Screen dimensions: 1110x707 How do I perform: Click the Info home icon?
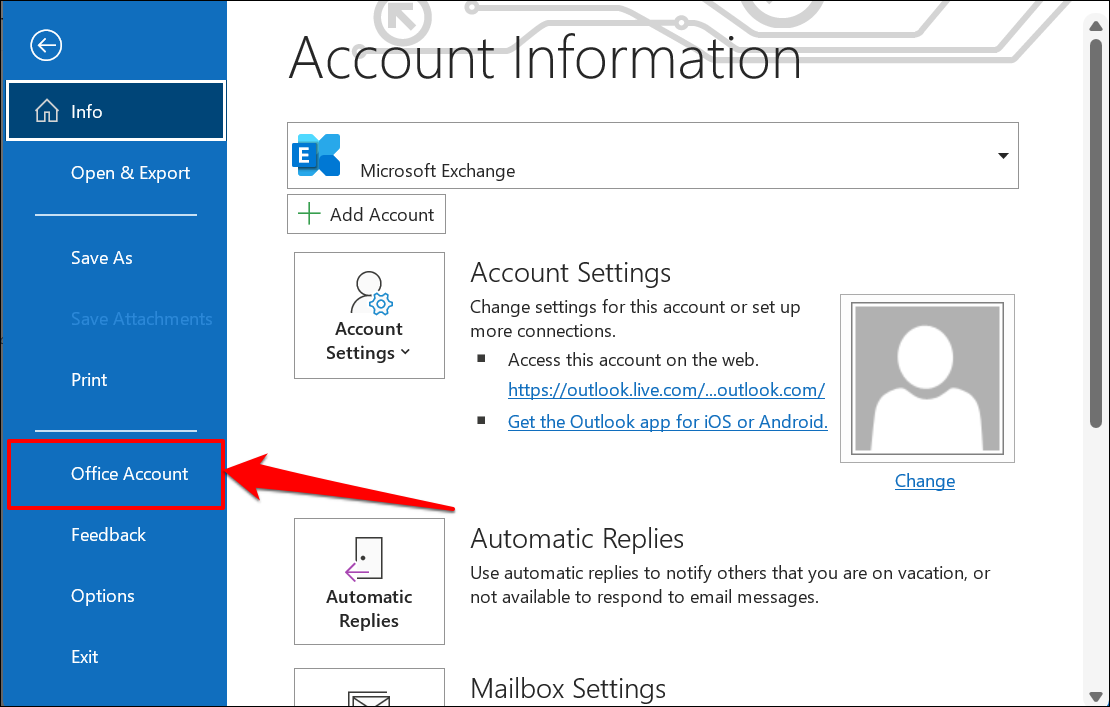pos(46,112)
